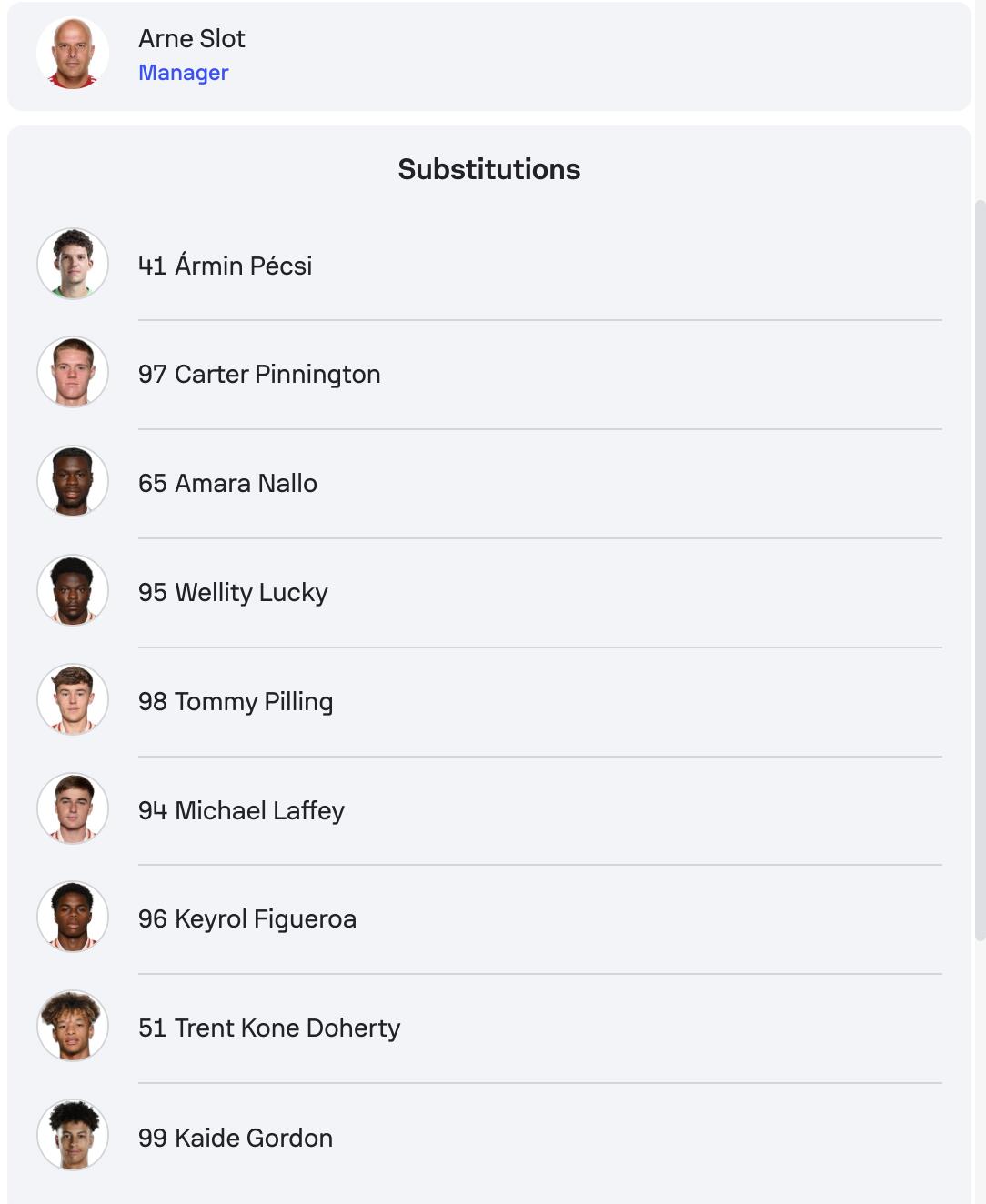This screenshot has width=986, height=1204.
Task: Open 94 Michael Laffey player entry
Action: (x=241, y=810)
